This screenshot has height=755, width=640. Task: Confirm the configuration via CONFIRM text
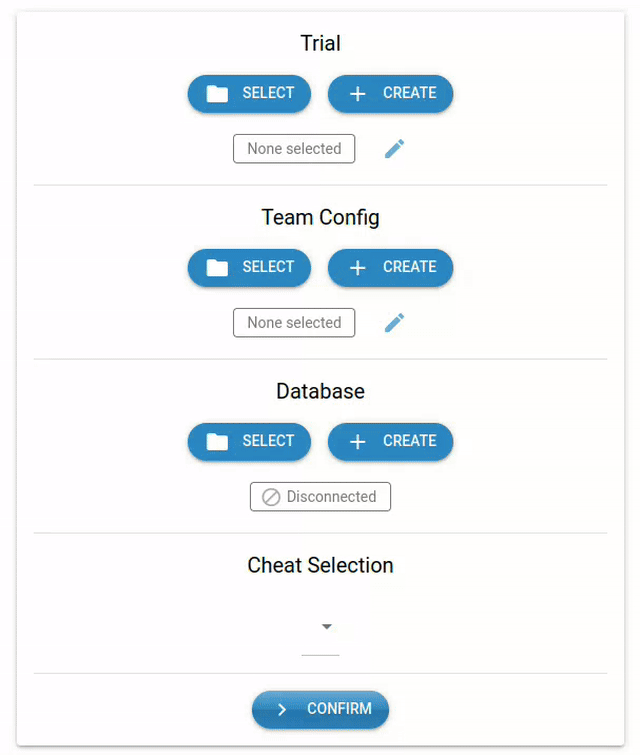340,708
